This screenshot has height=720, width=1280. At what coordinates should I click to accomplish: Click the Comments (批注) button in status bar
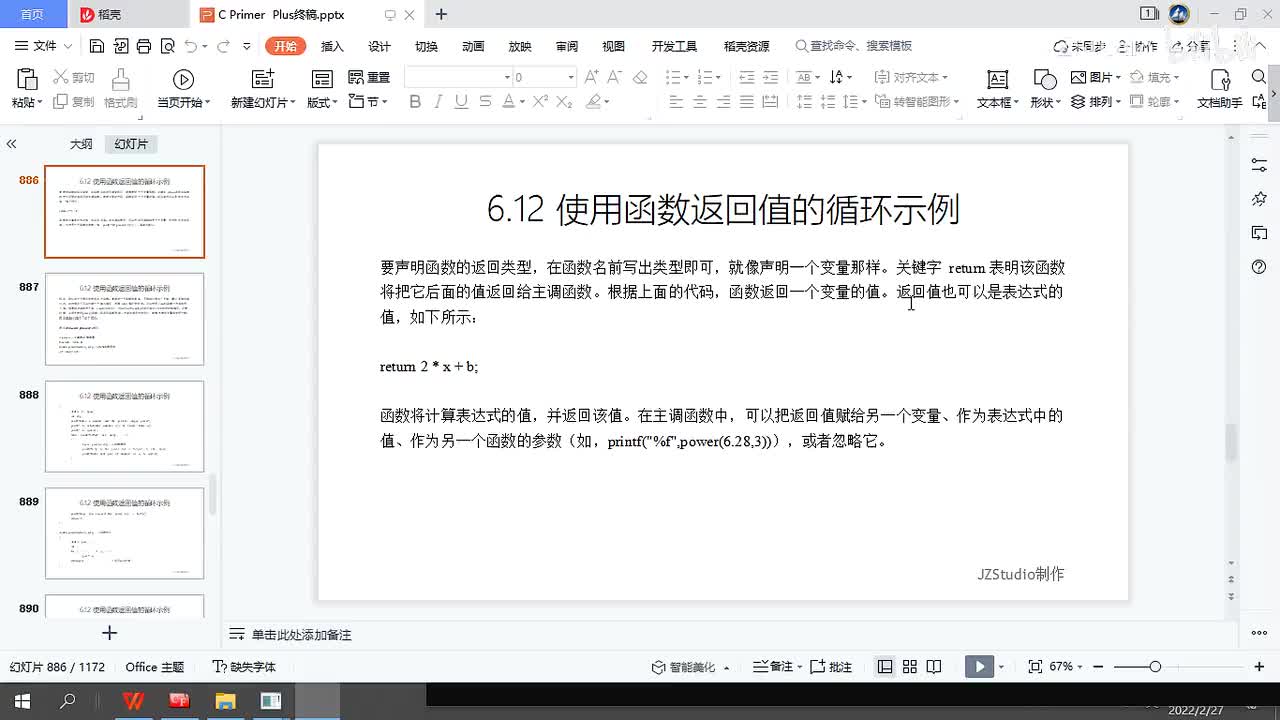tap(832, 667)
